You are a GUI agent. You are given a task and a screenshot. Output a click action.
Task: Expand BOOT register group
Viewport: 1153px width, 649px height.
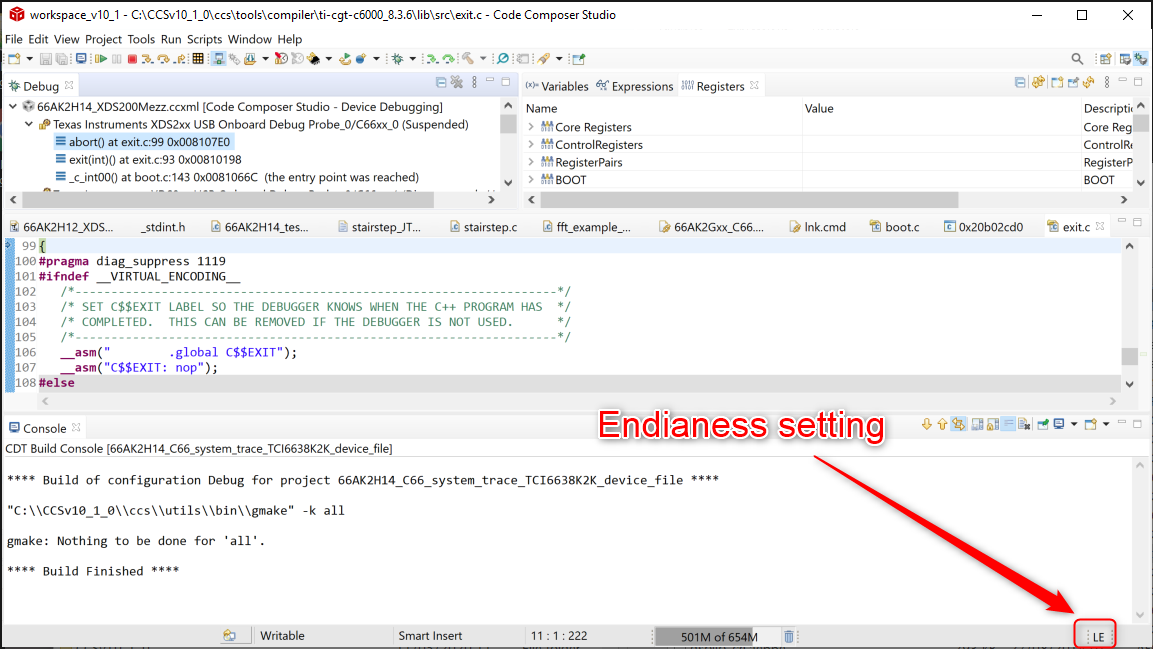pyautogui.click(x=531, y=180)
